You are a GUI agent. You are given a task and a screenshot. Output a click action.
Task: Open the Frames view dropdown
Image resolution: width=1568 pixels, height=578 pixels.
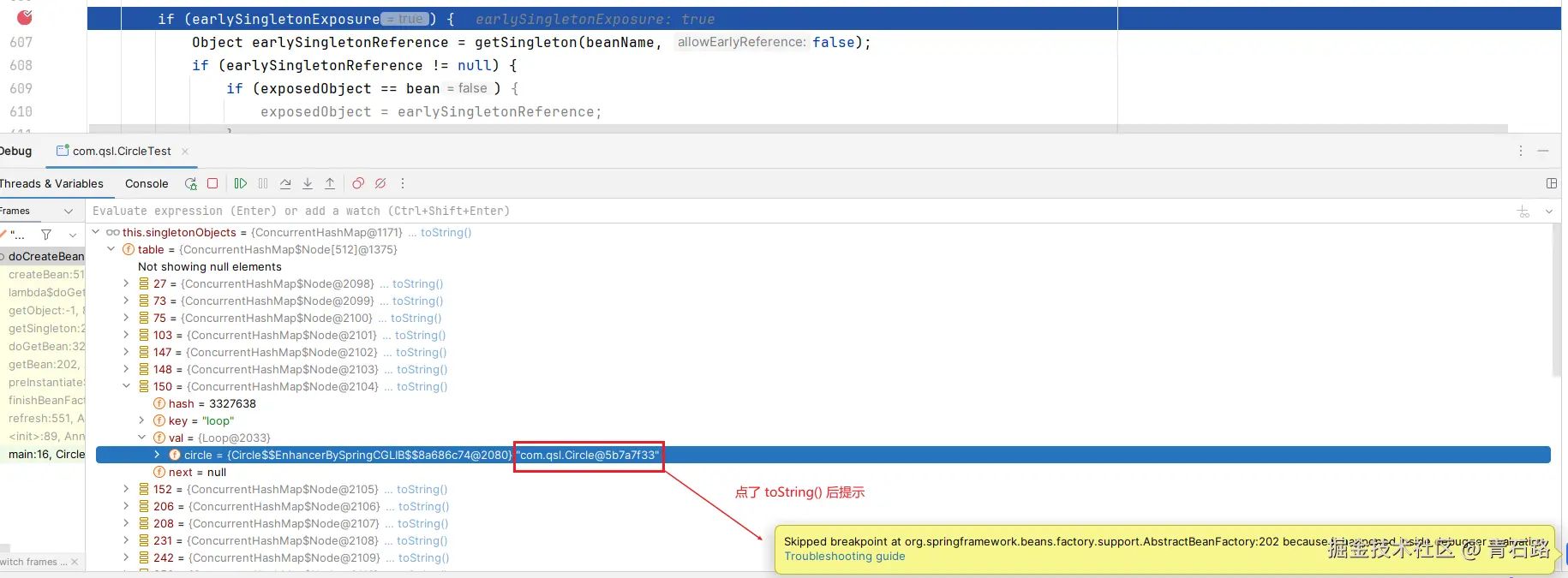tap(69, 212)
